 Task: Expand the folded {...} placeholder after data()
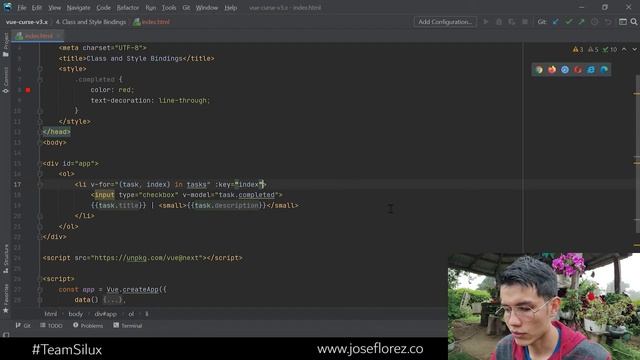tap(112, 300)
